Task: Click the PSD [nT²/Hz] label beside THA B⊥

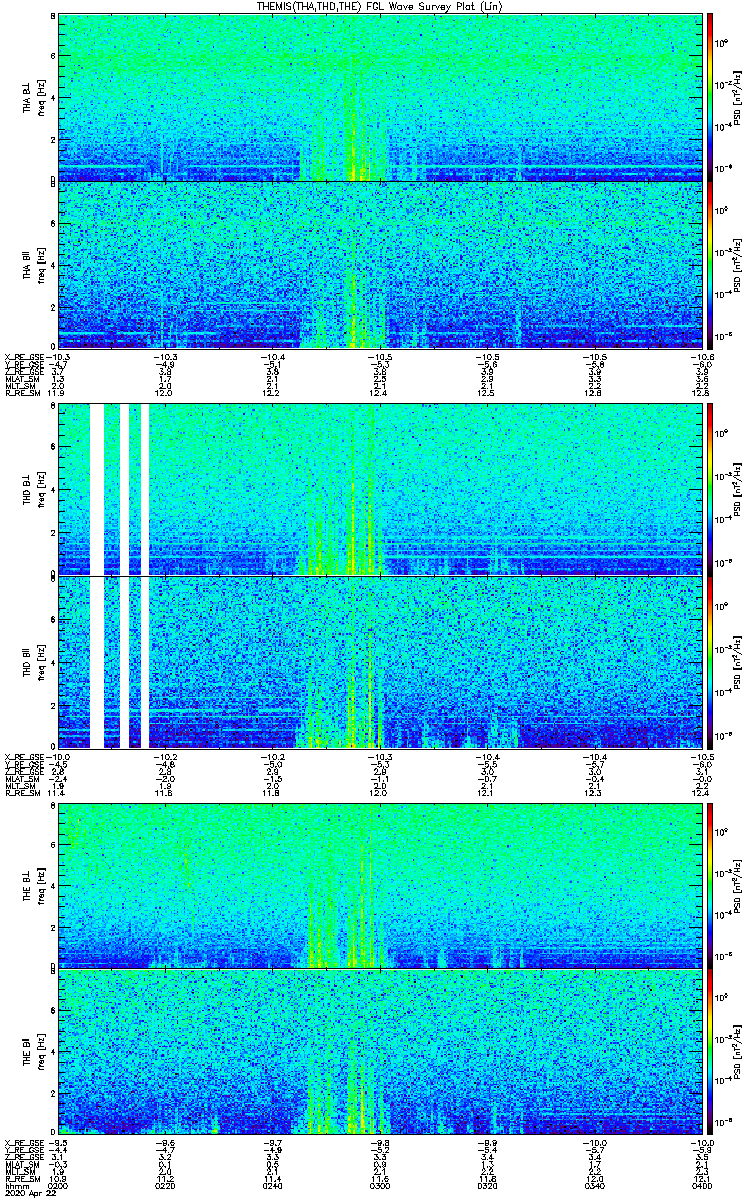Action: click(739, 97)
